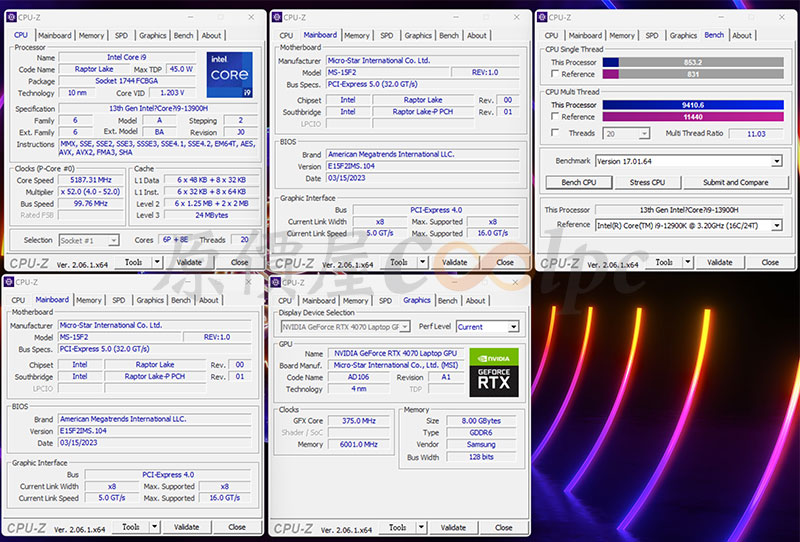Open the Socket #1 selection dropdown
Screen dimensions: 800x542
114,240
